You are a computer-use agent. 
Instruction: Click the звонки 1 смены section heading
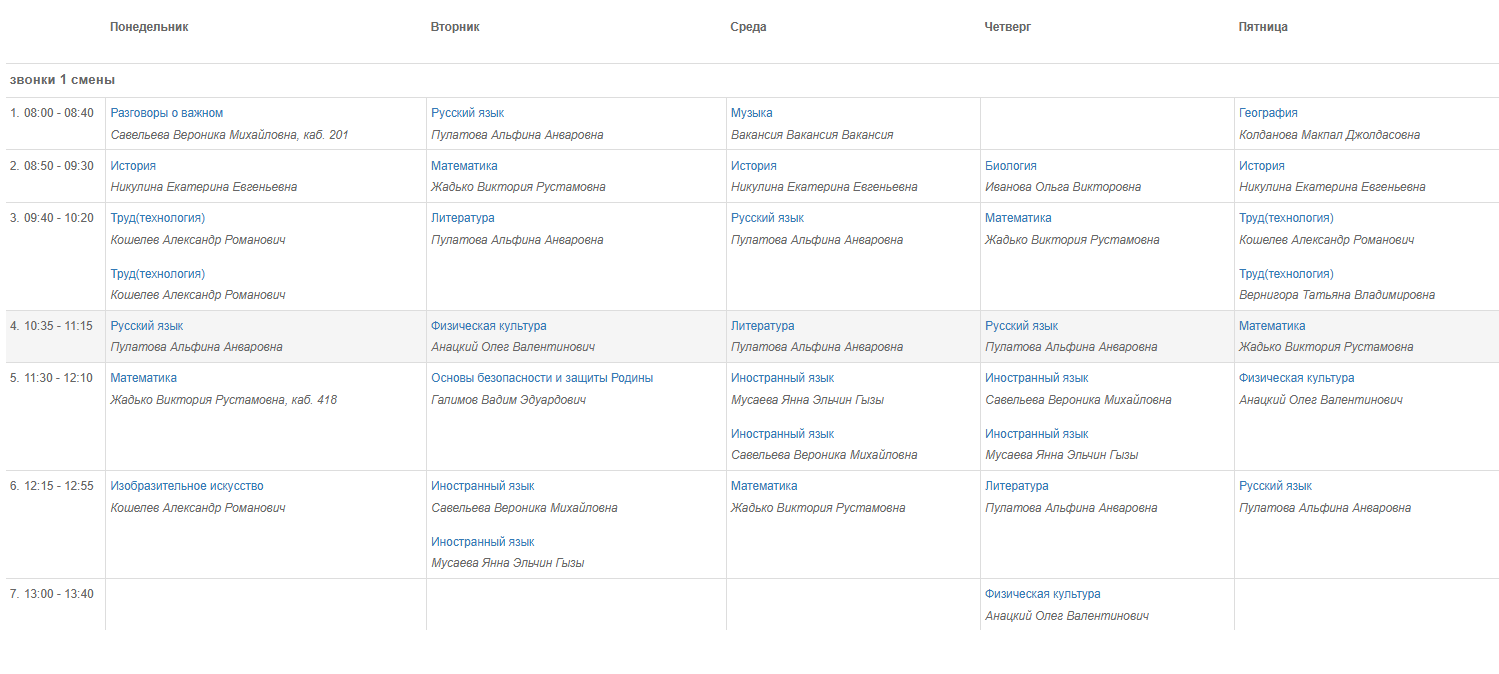coord(62,80)
